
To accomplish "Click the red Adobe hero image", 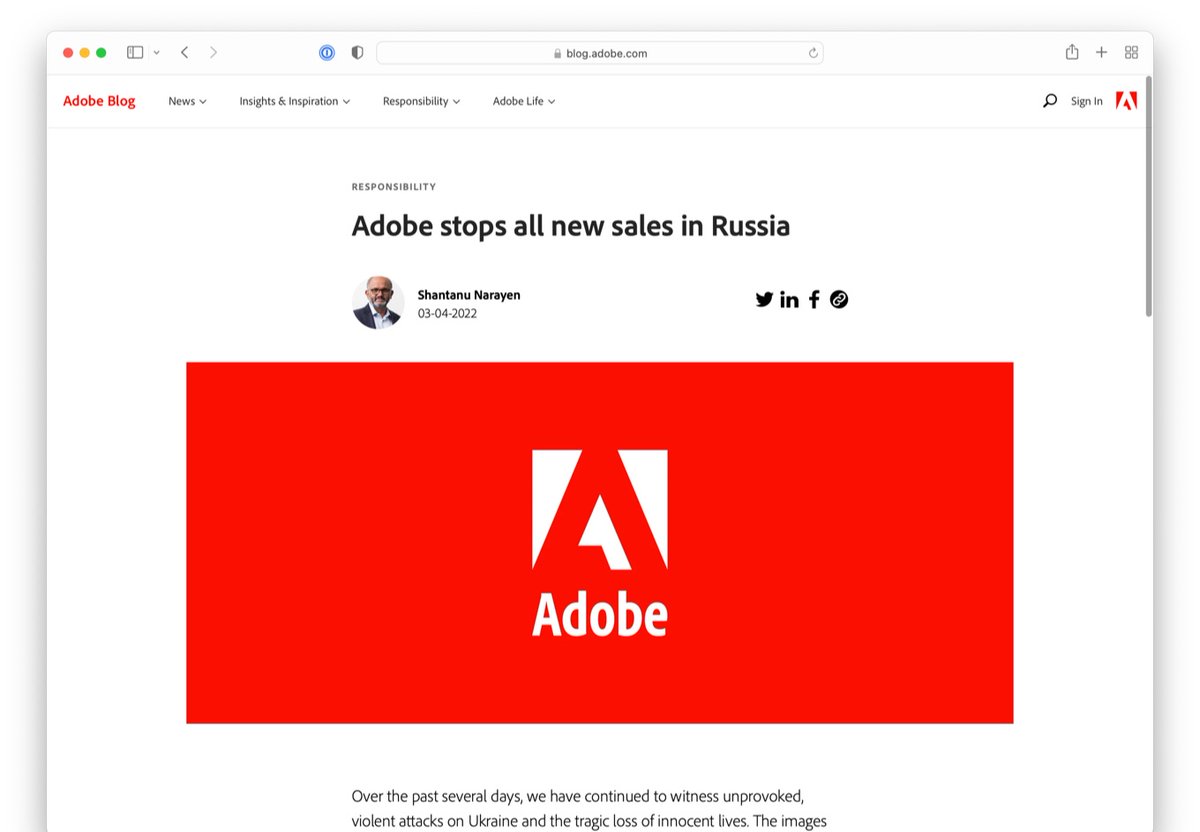I will 600,543.
